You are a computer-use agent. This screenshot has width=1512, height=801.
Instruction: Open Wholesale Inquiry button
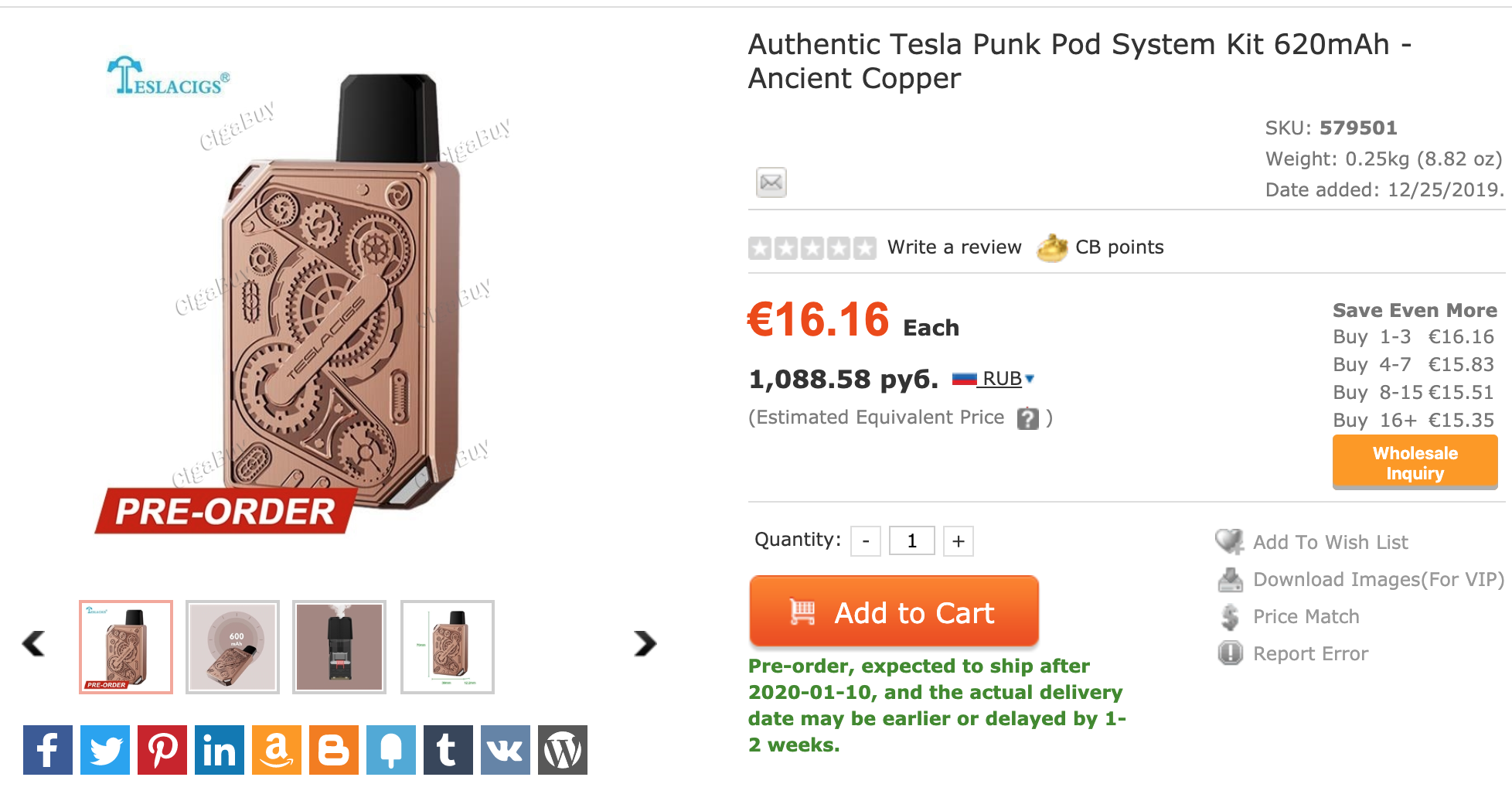click(1415, 462)
